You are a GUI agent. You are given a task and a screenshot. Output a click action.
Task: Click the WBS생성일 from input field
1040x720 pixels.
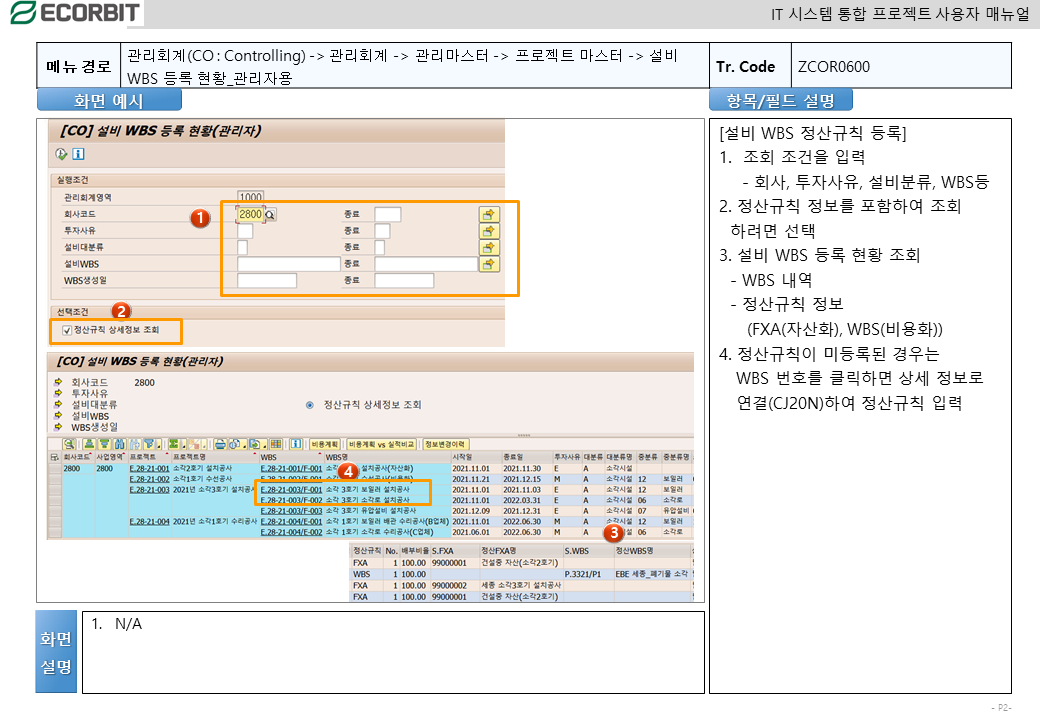pyautogui.click(x=267, y=280)
